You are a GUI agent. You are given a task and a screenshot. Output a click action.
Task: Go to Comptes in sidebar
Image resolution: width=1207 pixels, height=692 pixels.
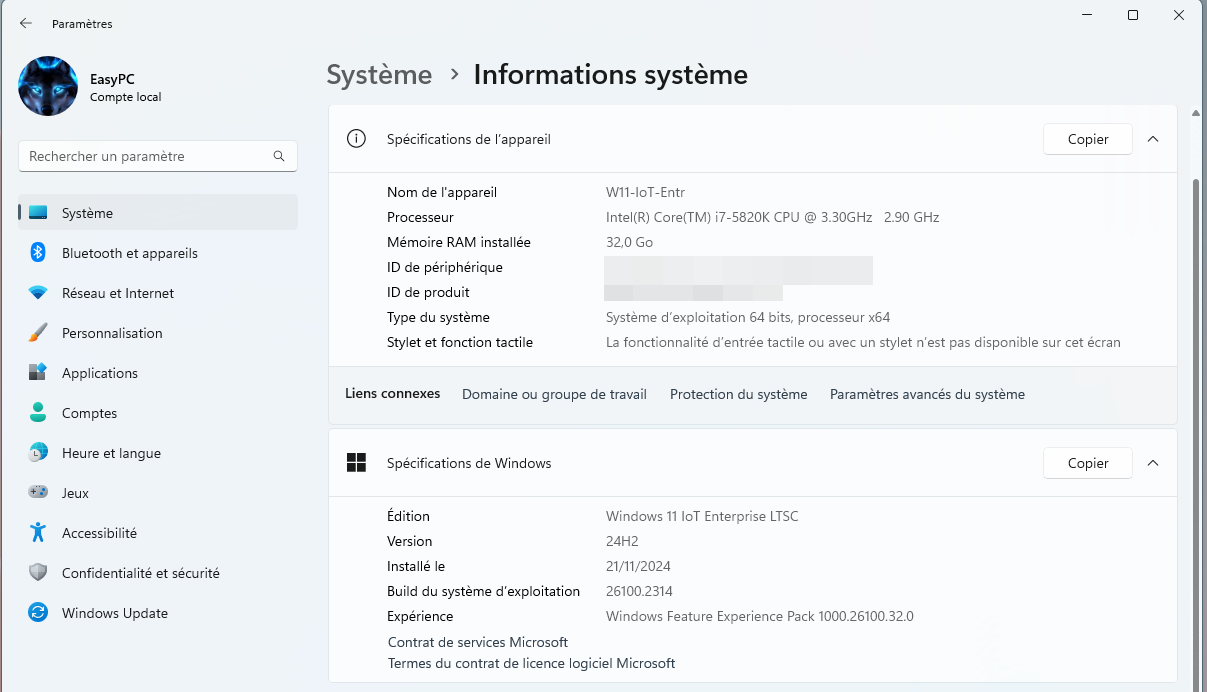[89, 413]
